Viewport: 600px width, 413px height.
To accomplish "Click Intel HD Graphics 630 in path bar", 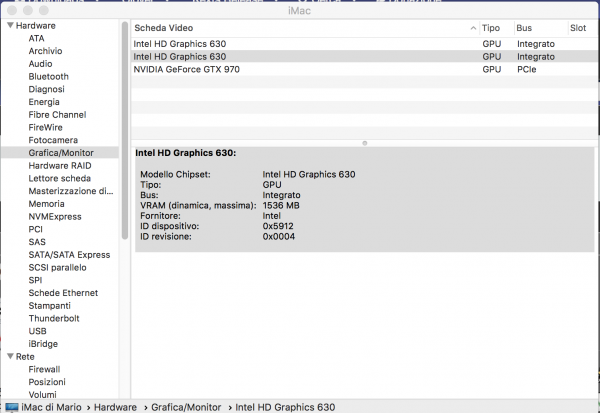I will pyautogui.click(x=285, y=407).
